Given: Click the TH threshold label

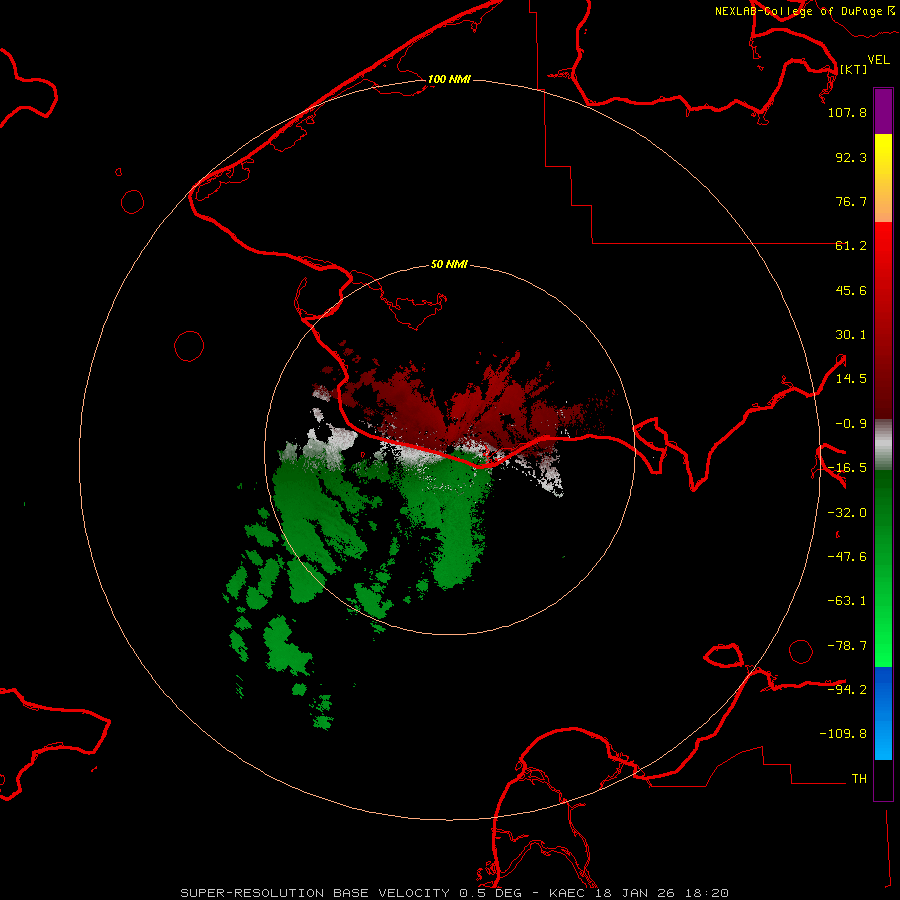Looking at the screenshot, I should [x=859, y=779].
